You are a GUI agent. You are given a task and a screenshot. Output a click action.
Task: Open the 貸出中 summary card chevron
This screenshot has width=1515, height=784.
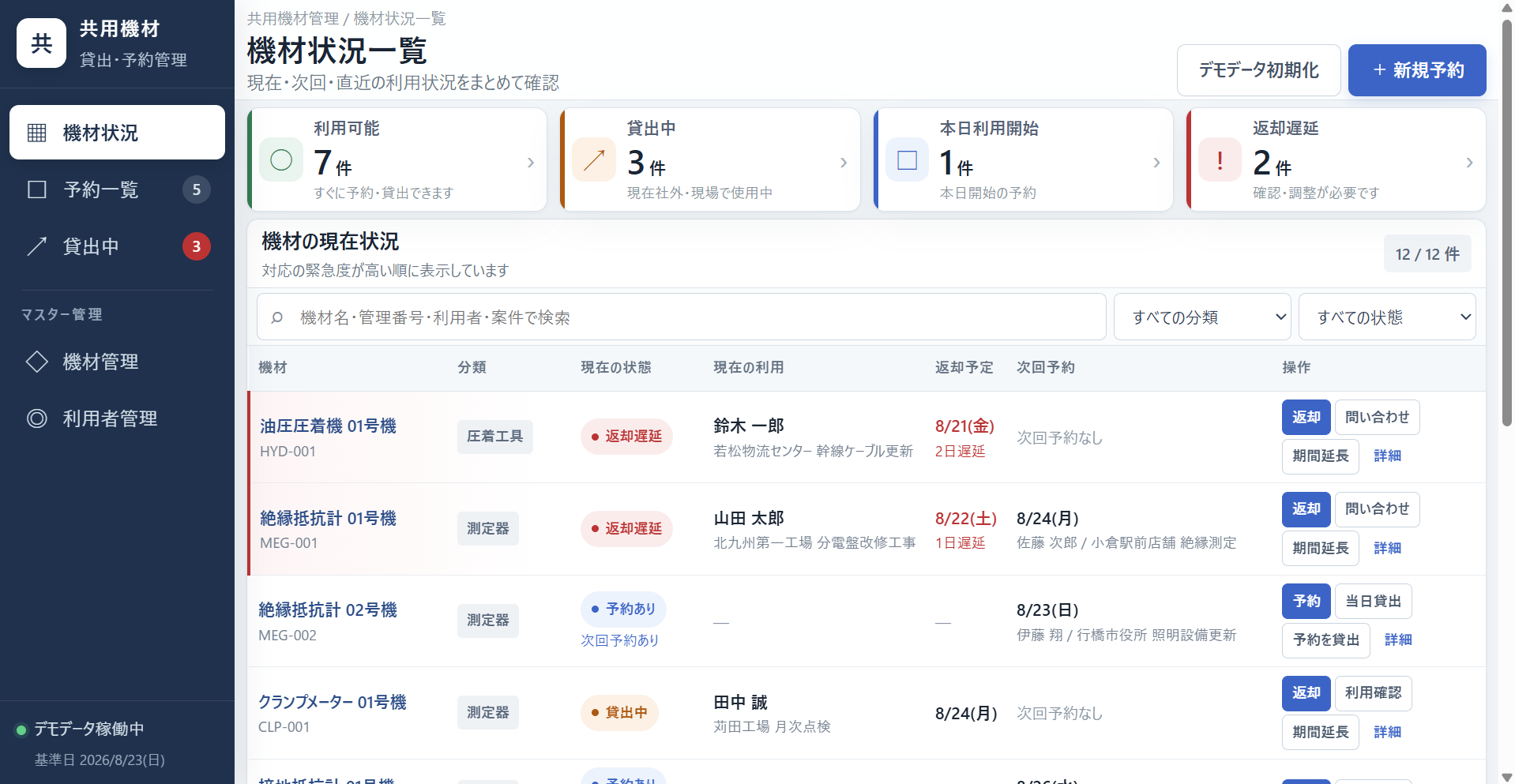pos(844,163)
